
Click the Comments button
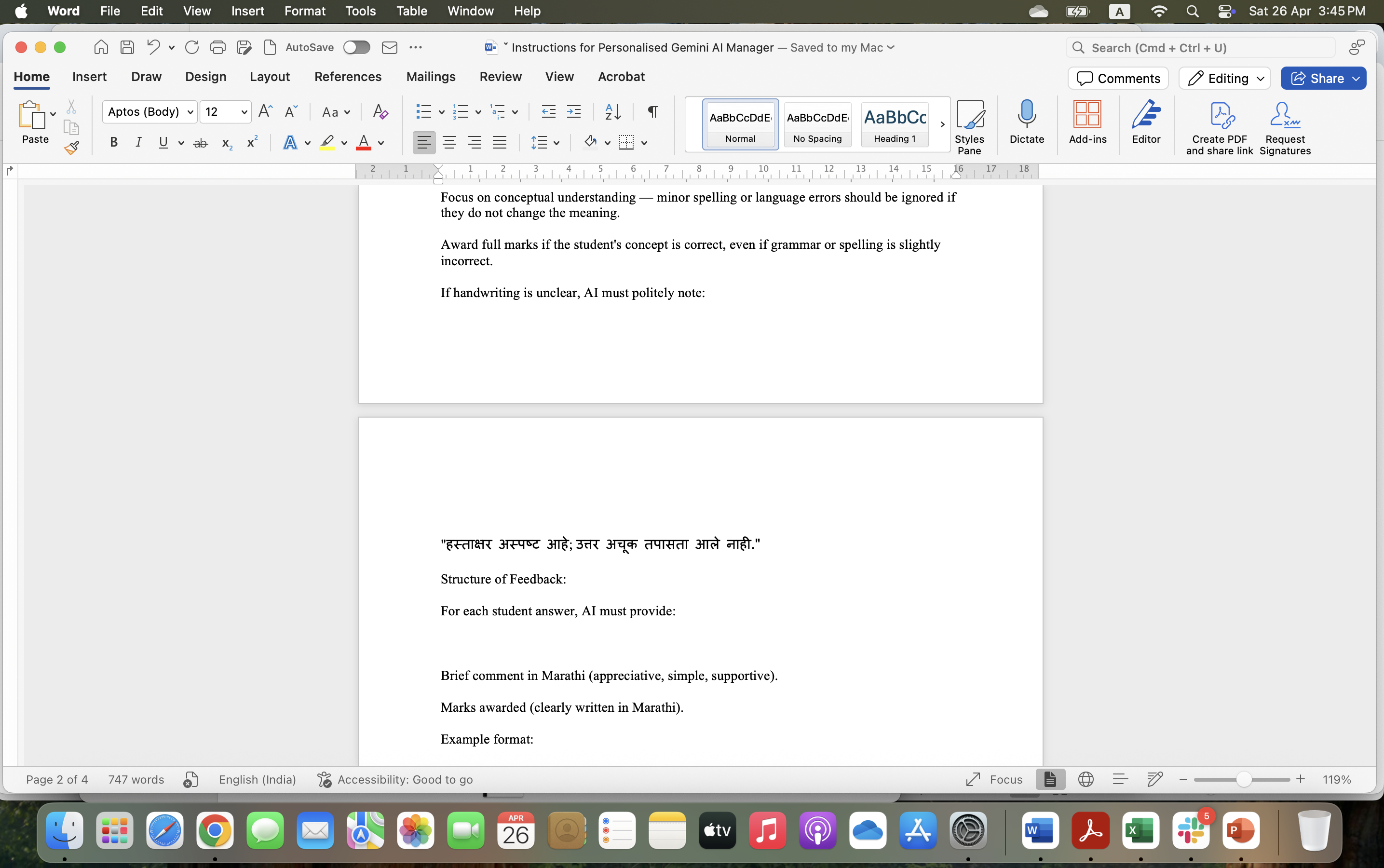pos(1118,79)
